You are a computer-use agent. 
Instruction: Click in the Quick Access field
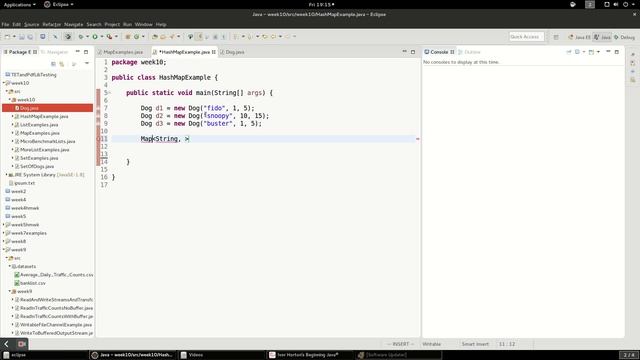(x=526, y=37)
